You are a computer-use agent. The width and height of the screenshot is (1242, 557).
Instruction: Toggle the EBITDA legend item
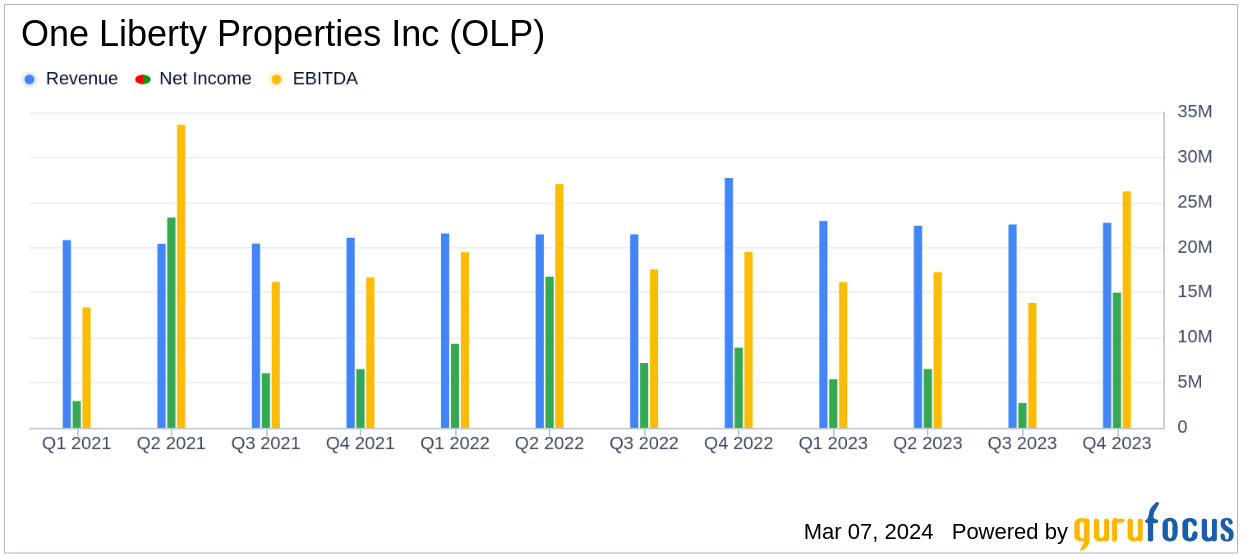coord(314,79)
